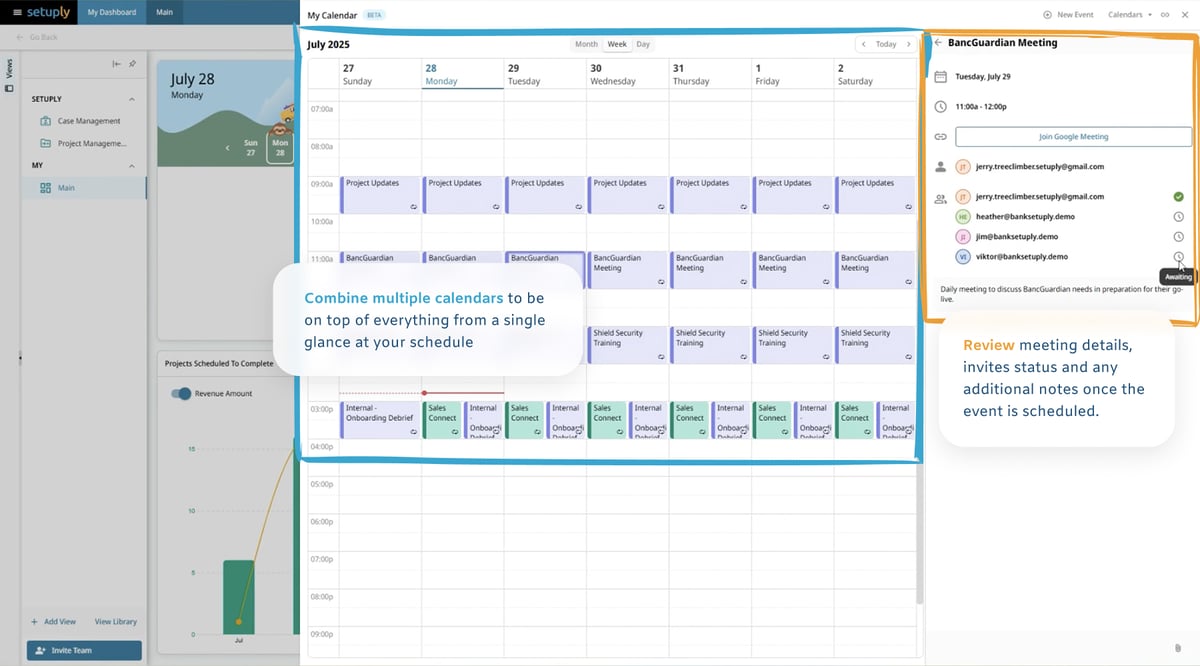Click the 07:00a time label
The height and width of the screenshot is (666, 1200).
(322, 108)
